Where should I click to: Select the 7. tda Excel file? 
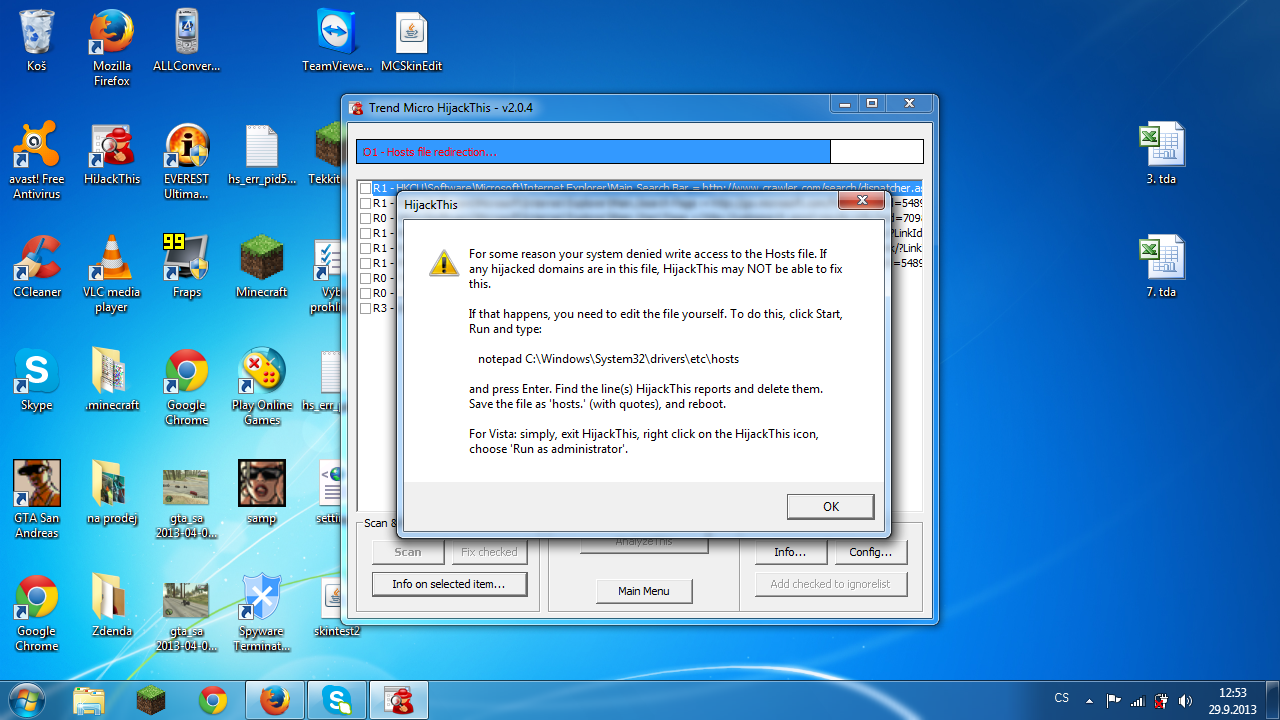[1161, 266]
